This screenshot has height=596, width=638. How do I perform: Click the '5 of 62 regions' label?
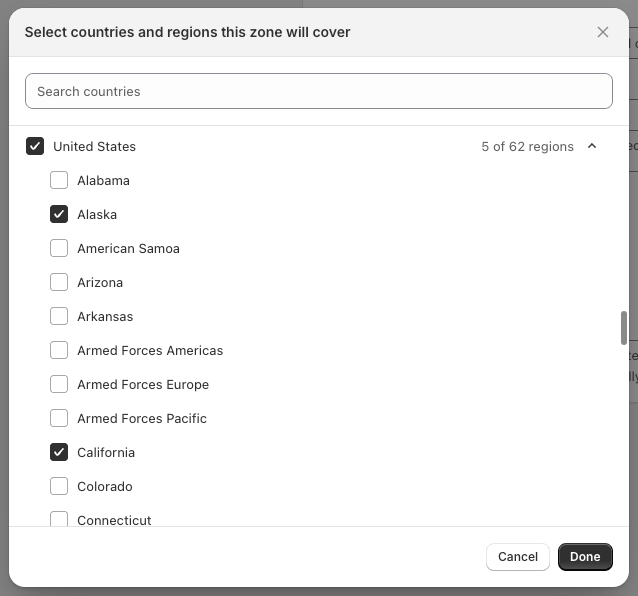527,146
